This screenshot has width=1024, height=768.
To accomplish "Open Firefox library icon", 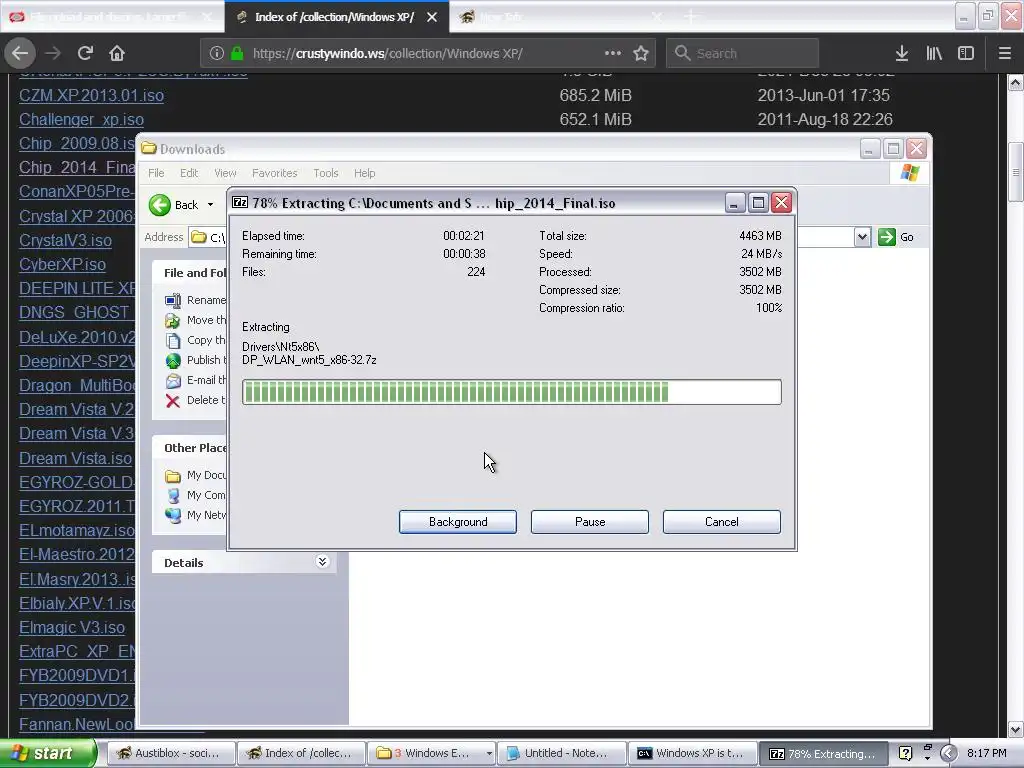I will tap(934, 54).
